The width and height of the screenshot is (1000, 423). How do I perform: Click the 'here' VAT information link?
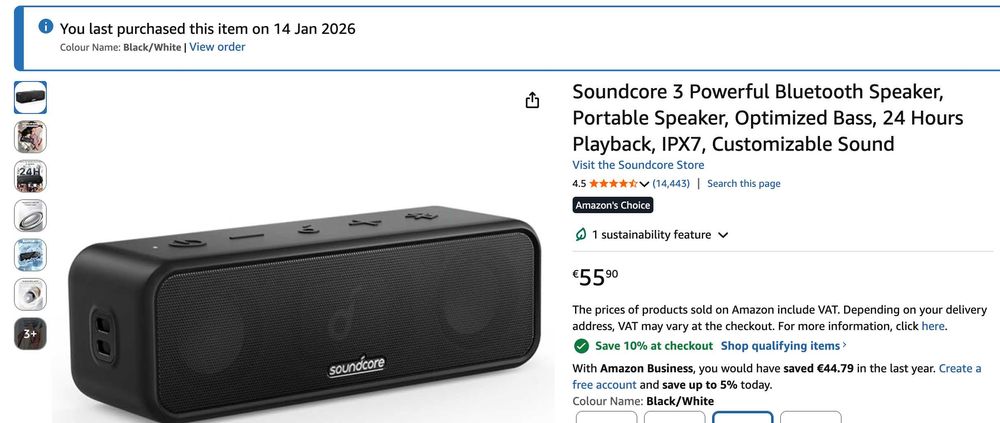[932, 326]
